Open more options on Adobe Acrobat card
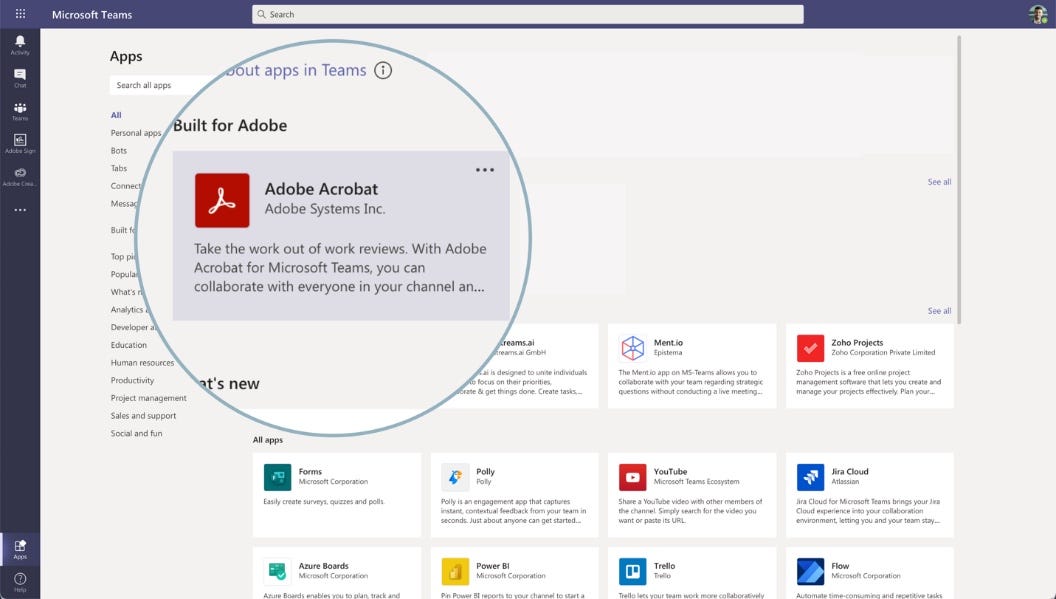1056x599 pixels. [x=485, y=170]
